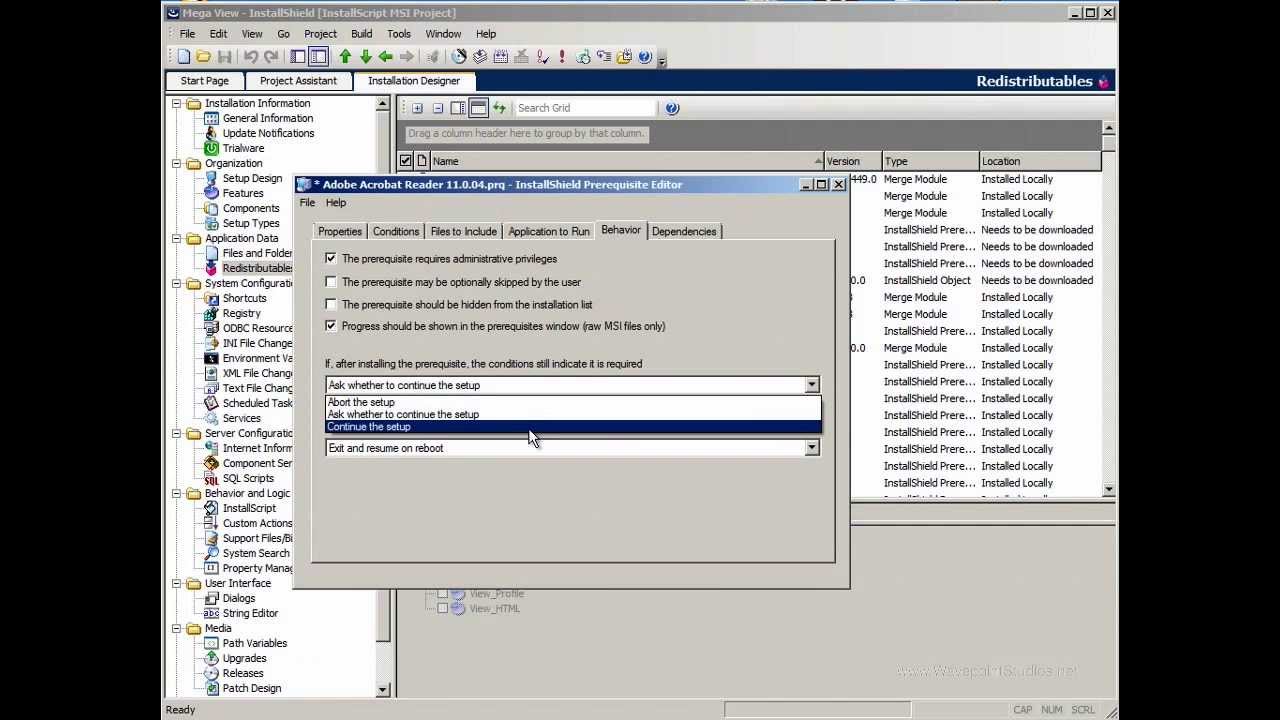Open General Information in the tree
Image resolution: width=1280 pixels, height=720 pixels.
pyautogui.click(x=267, y=118)
